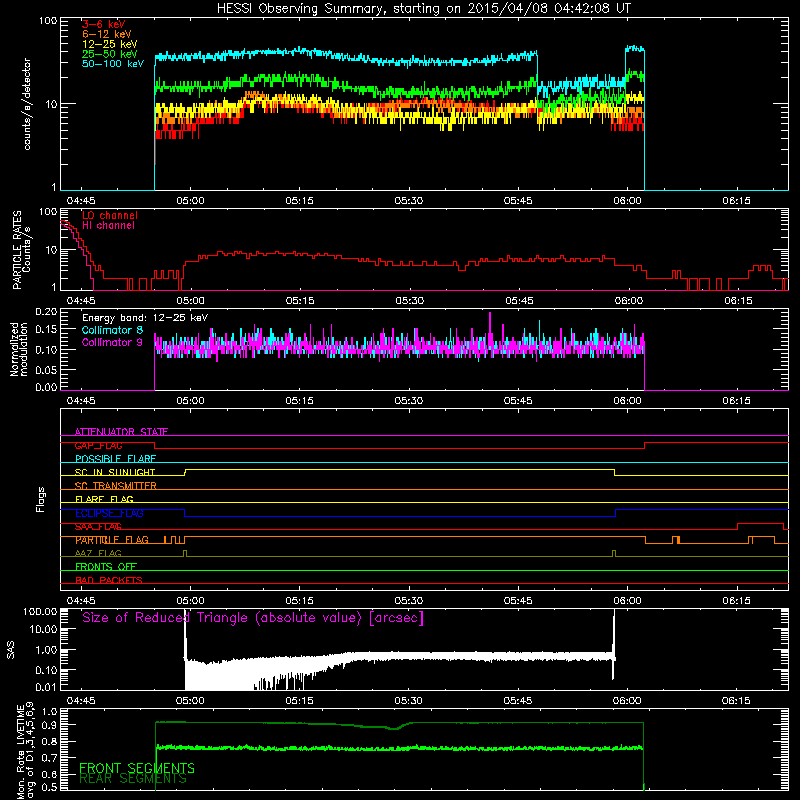Select the 25-50 keV legend label
The height and width of the screenshot is (800, 800).
tap(110, 54)
